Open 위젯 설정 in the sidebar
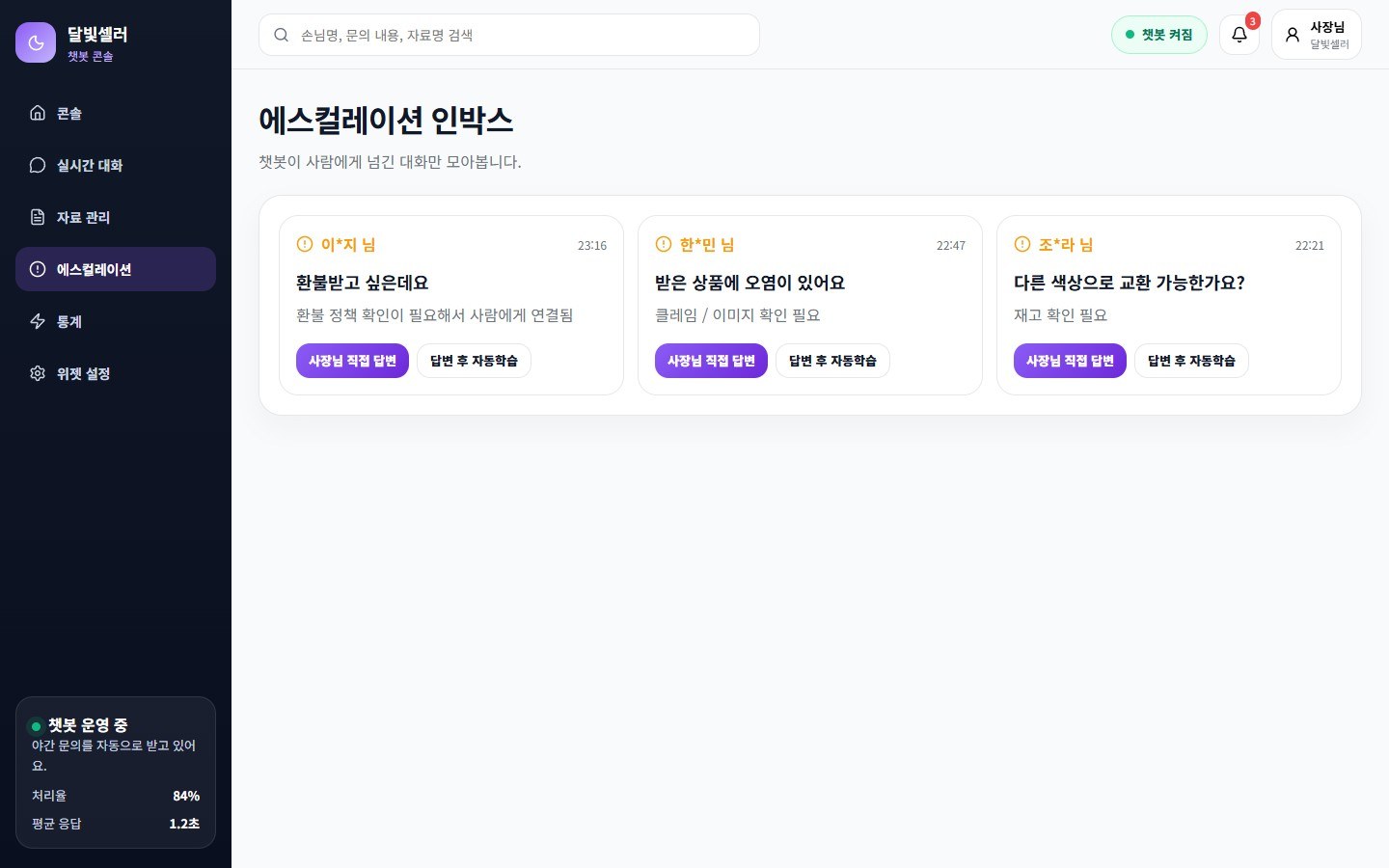Screen dimensions: 1389x868 coord(116,373)
